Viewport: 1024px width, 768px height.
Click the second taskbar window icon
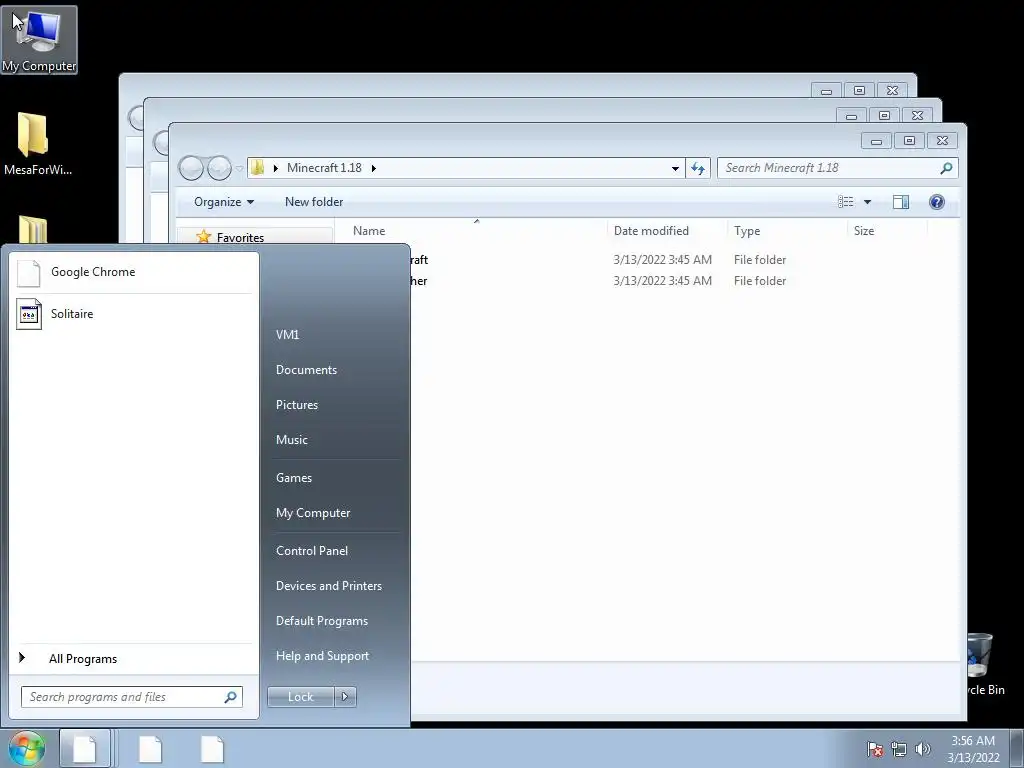click(150, 749)
